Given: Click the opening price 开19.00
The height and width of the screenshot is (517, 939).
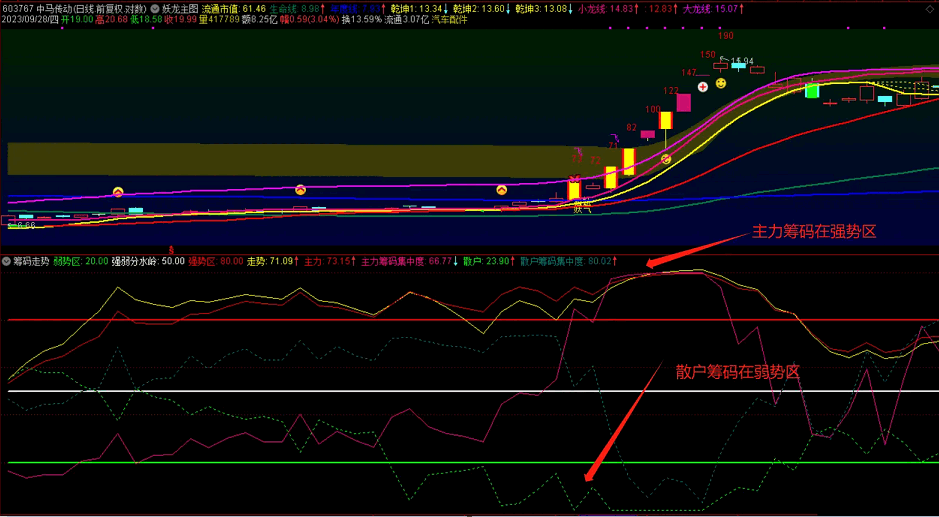Looking at the screenshot, I should (77, 20).
